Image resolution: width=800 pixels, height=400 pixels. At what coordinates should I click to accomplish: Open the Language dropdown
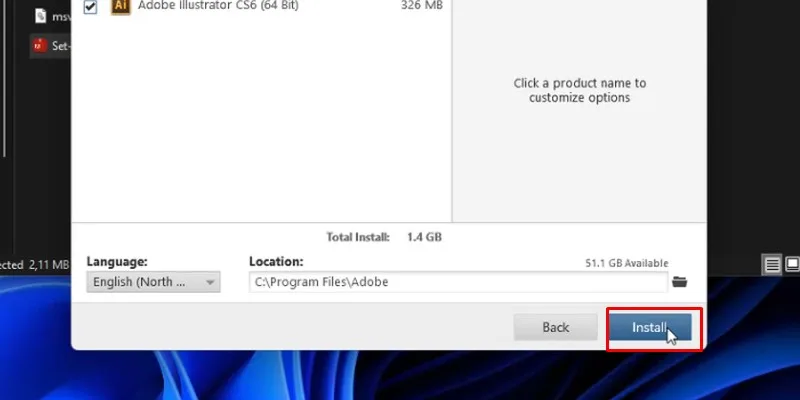click(153, 282)
